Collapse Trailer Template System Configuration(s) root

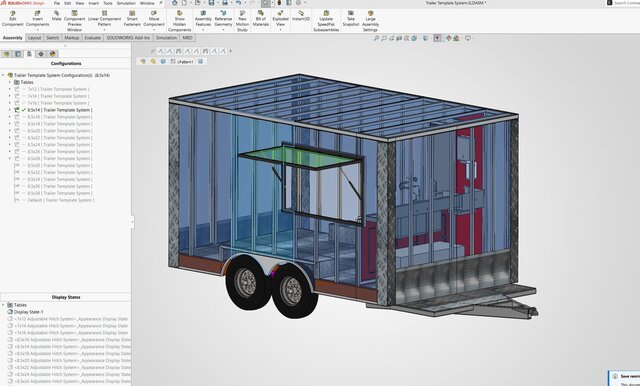(x=3, y=75)
